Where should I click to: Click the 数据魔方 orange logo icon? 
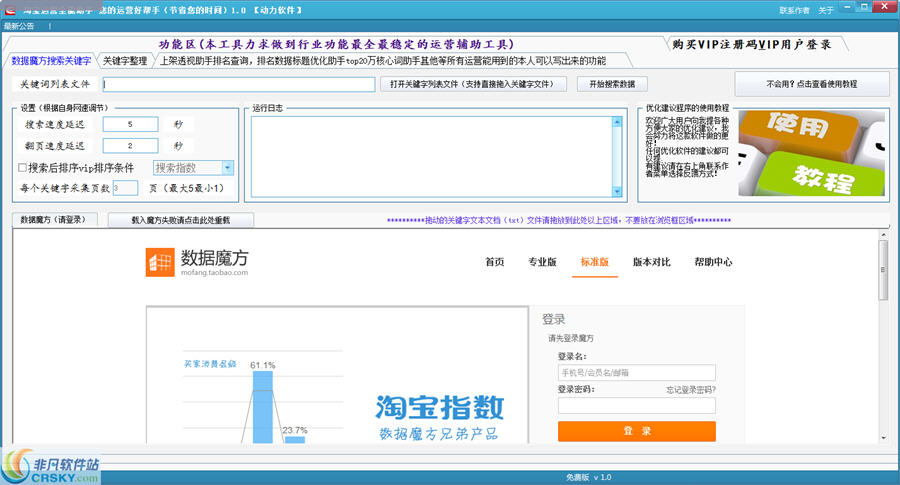pyautogui.click(x=160, y=262)
